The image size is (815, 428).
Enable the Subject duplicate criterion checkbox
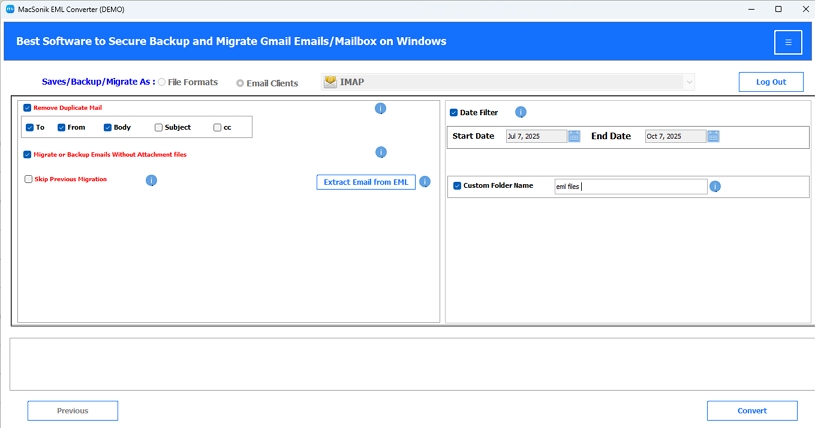(159, 127)
